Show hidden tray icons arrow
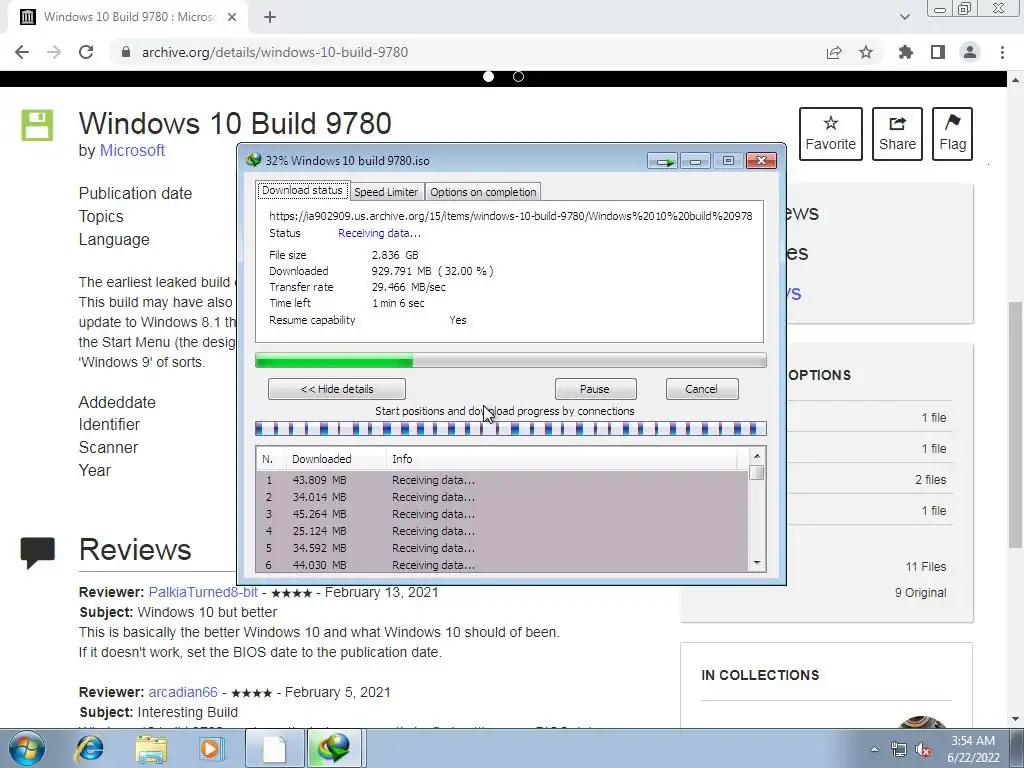The height and width of the screenshot is (768, 1024). tap(874, 750)
